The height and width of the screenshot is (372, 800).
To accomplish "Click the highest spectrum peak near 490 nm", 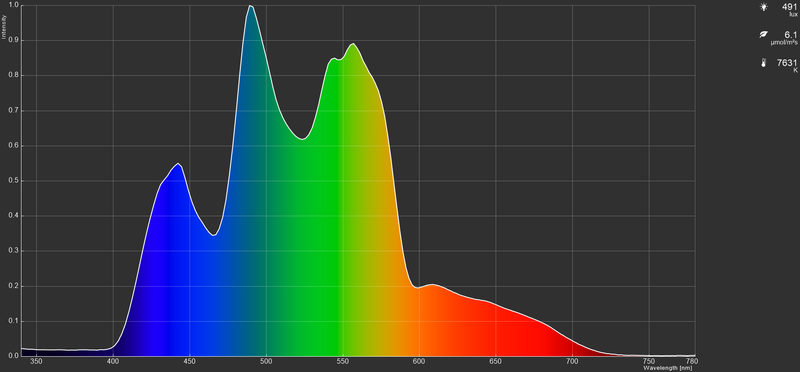I will coord(251,6).
